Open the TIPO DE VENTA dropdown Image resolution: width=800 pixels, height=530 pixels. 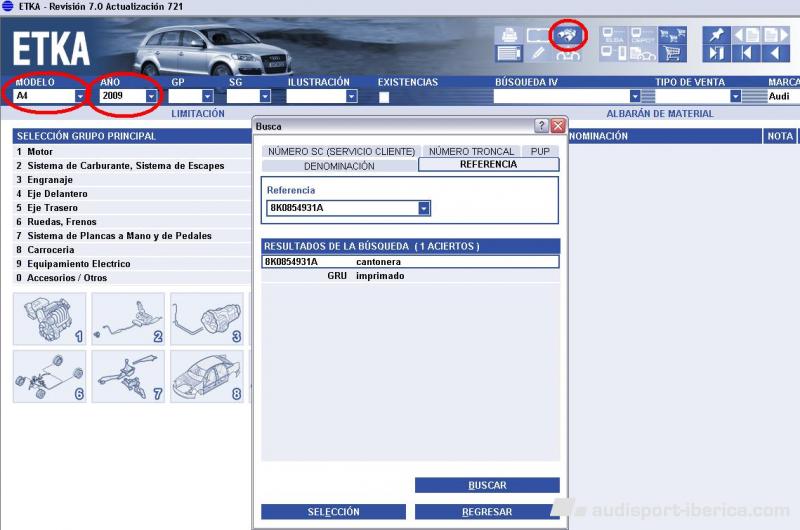[735, 96]
